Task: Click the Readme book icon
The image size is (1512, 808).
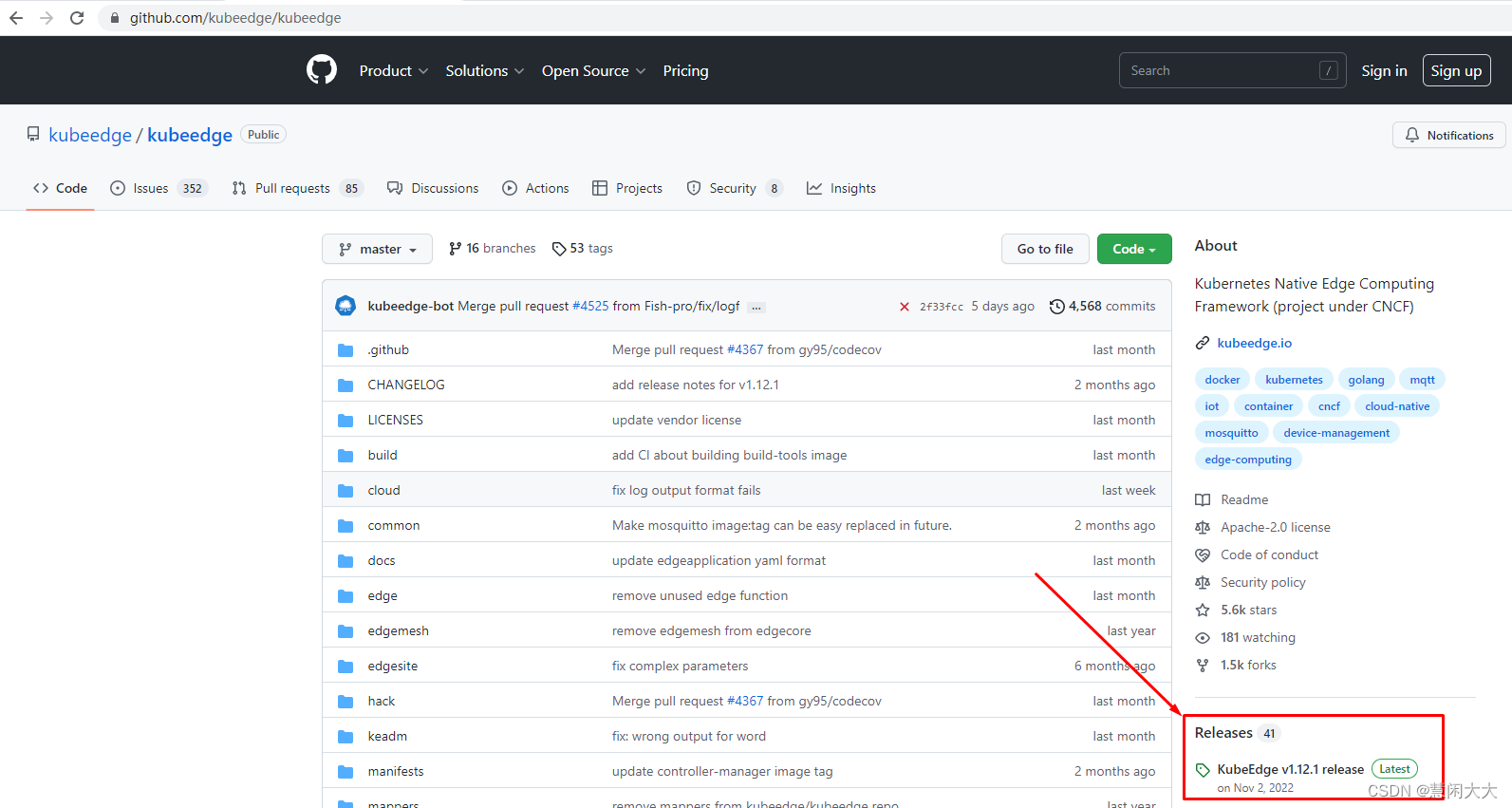Action: [x=1203, y=499]
